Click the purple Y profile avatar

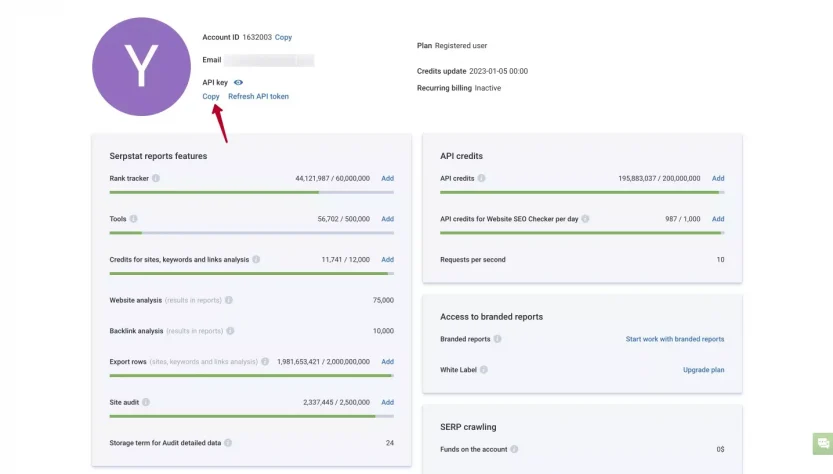click(x=140, y=65)
